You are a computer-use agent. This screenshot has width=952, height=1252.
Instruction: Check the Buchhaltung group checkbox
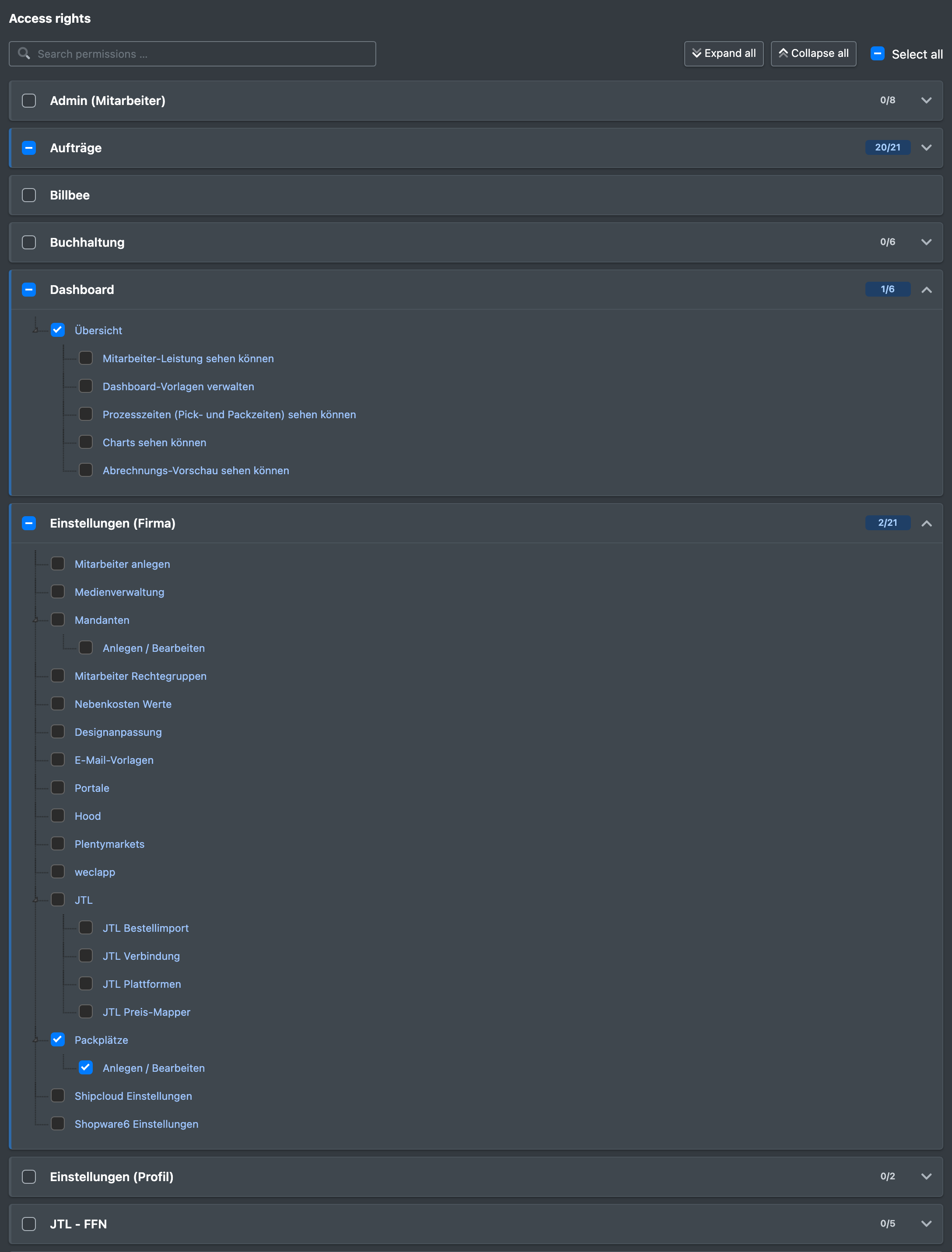click(x=29, y=242)
